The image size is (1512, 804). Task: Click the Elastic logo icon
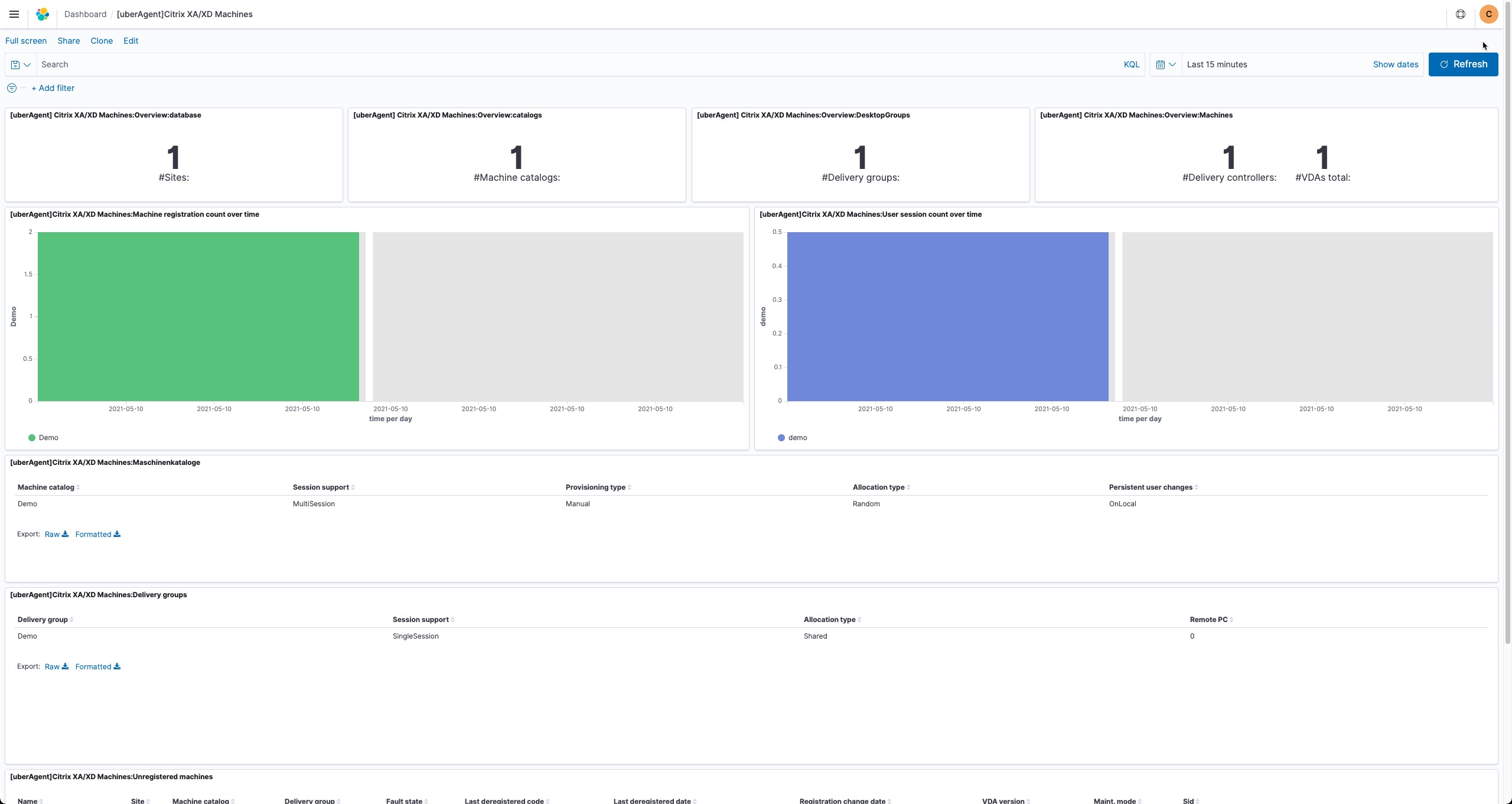point(43,14)
